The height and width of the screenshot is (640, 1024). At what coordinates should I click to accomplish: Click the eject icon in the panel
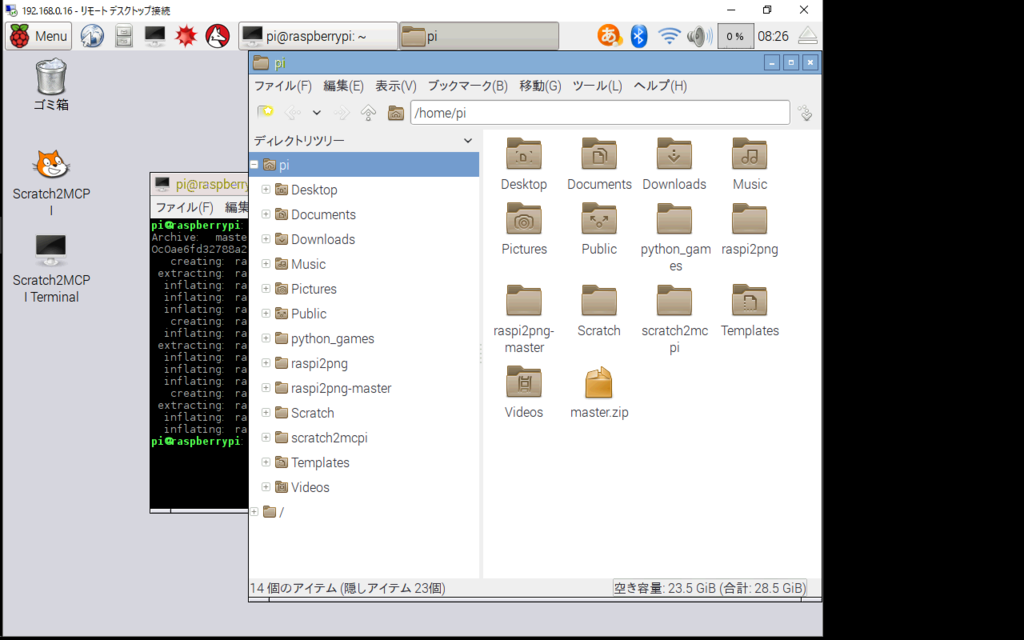[x=808, y=36]
